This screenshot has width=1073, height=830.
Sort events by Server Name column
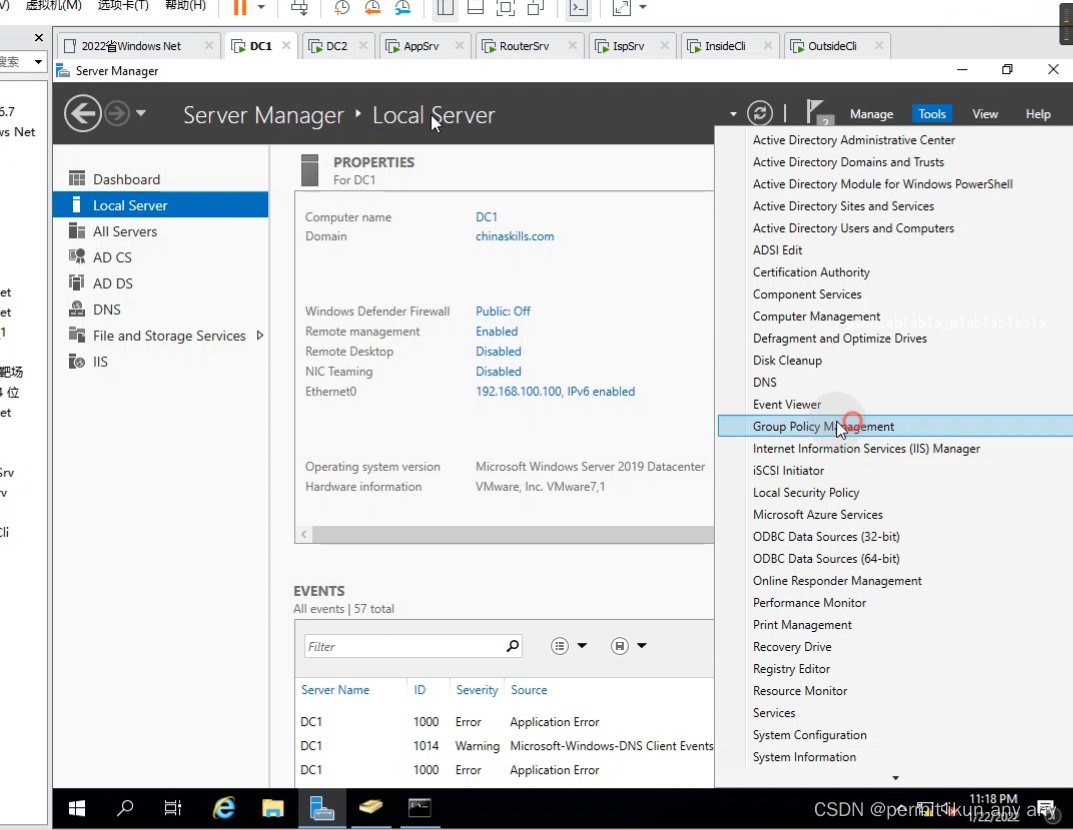pos(335,690)
